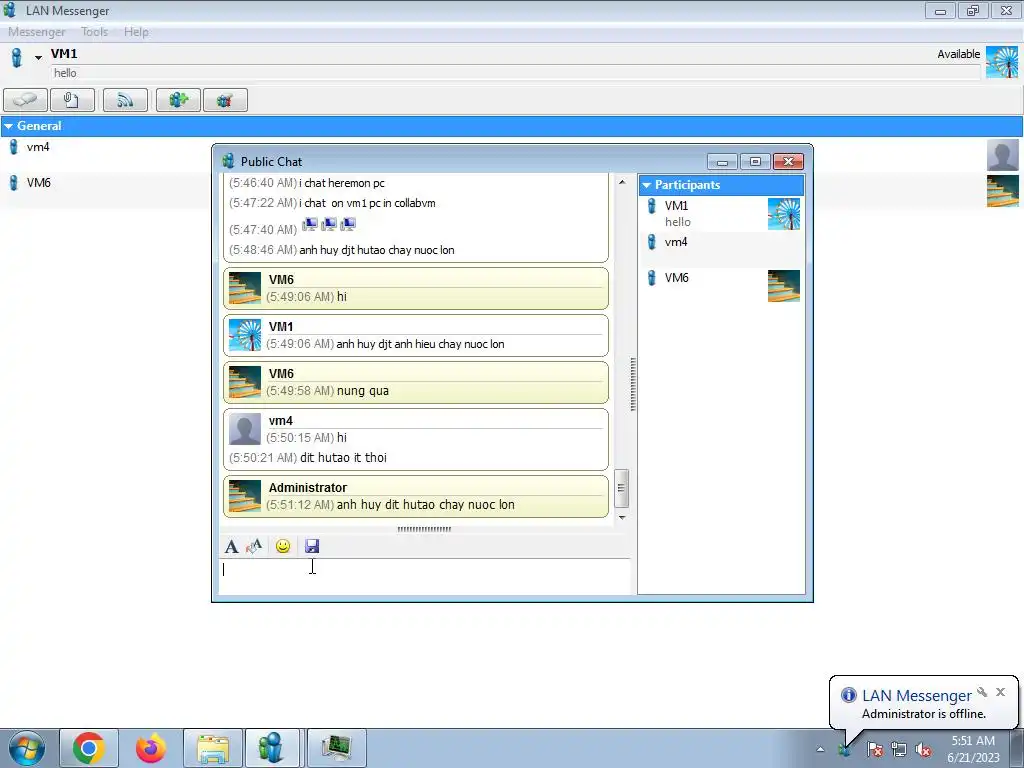Open Firefox from taskbar
Image resolution: width=1024 pixels, height=768 pixels.
151,748
